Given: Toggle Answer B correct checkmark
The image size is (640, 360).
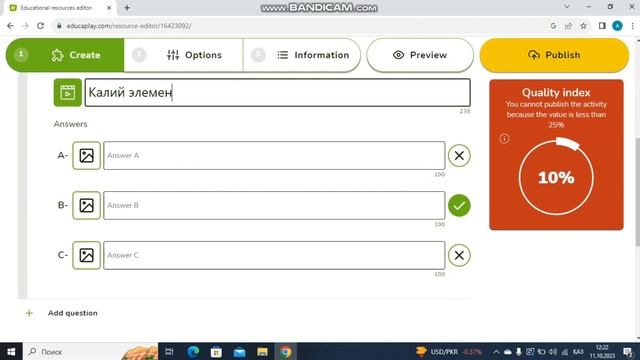Looking at the screenshot, I should click(x=459, y=205).
